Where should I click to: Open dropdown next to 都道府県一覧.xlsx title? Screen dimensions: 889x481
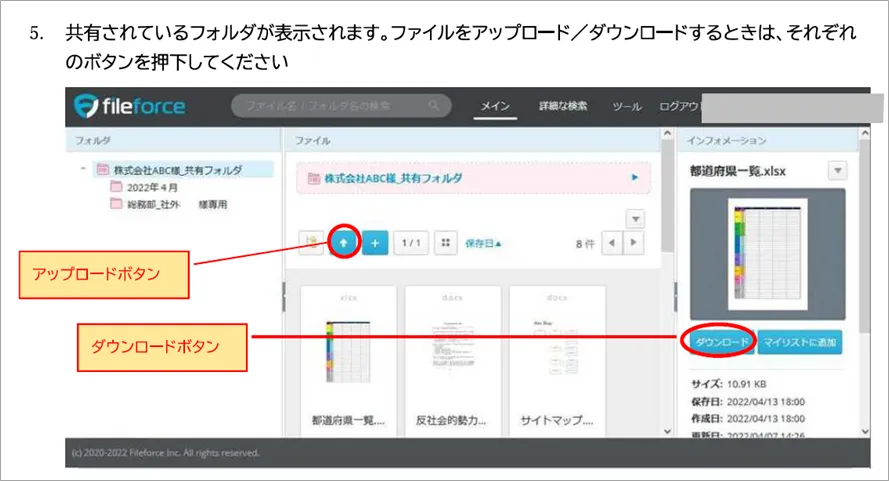[837, 171]
